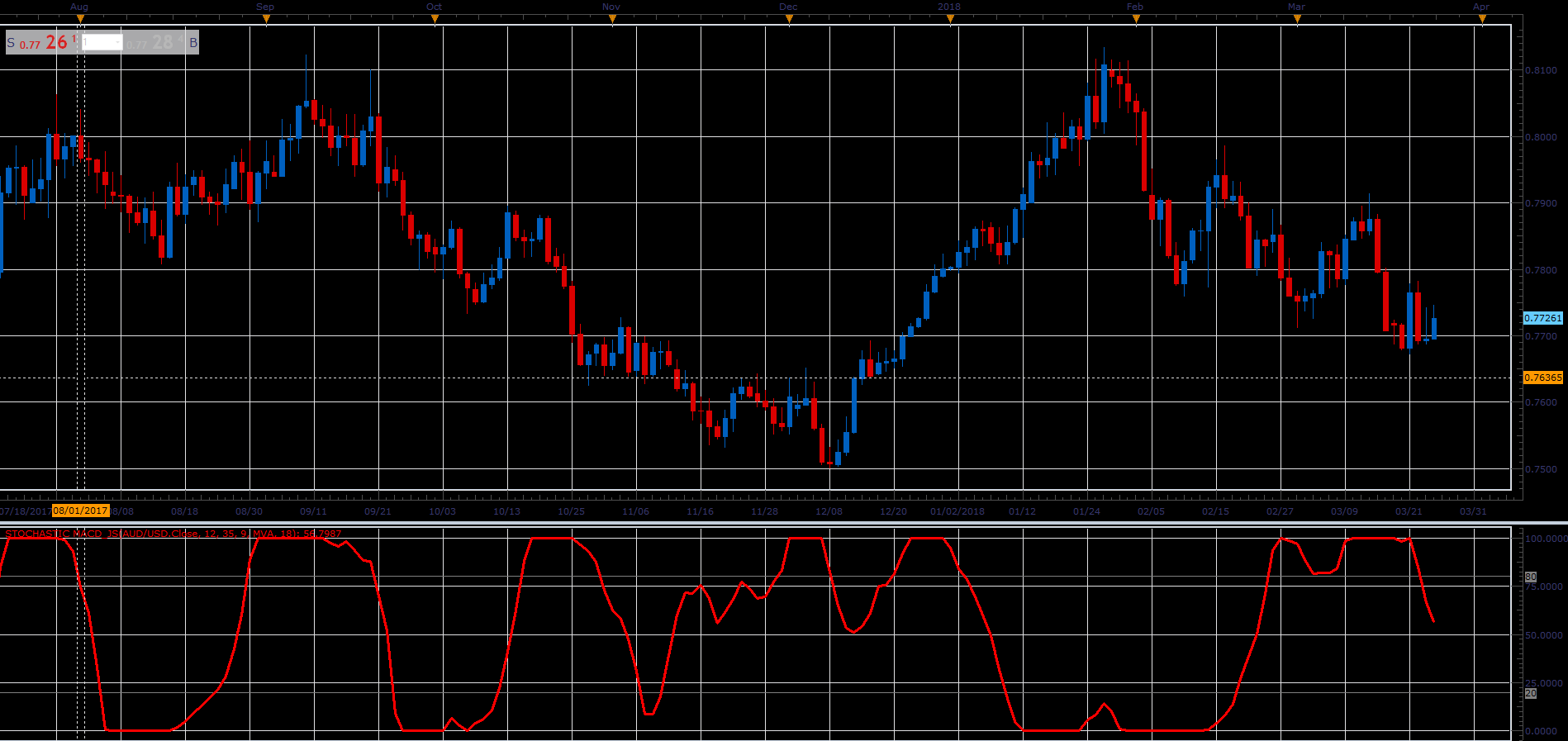Viewport: 1568px width, 741px height.
Task: Open the trade quantity dropdown showing 1
Action: [x=102, y=42]
